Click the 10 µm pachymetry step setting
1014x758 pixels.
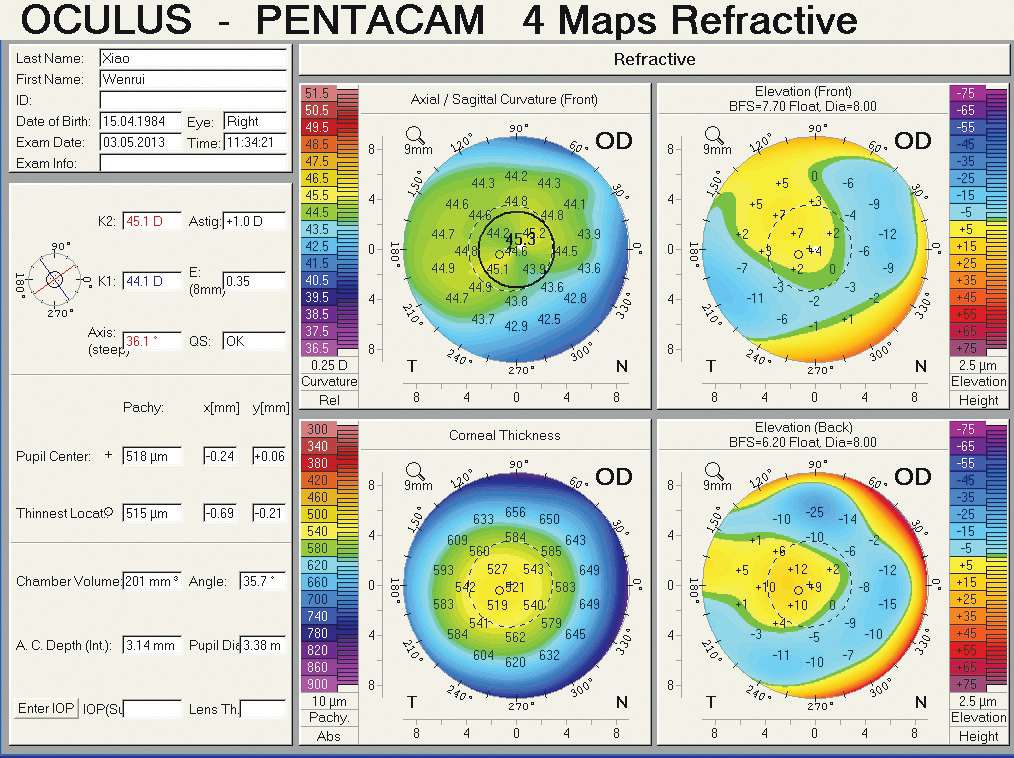pos(329,701)
